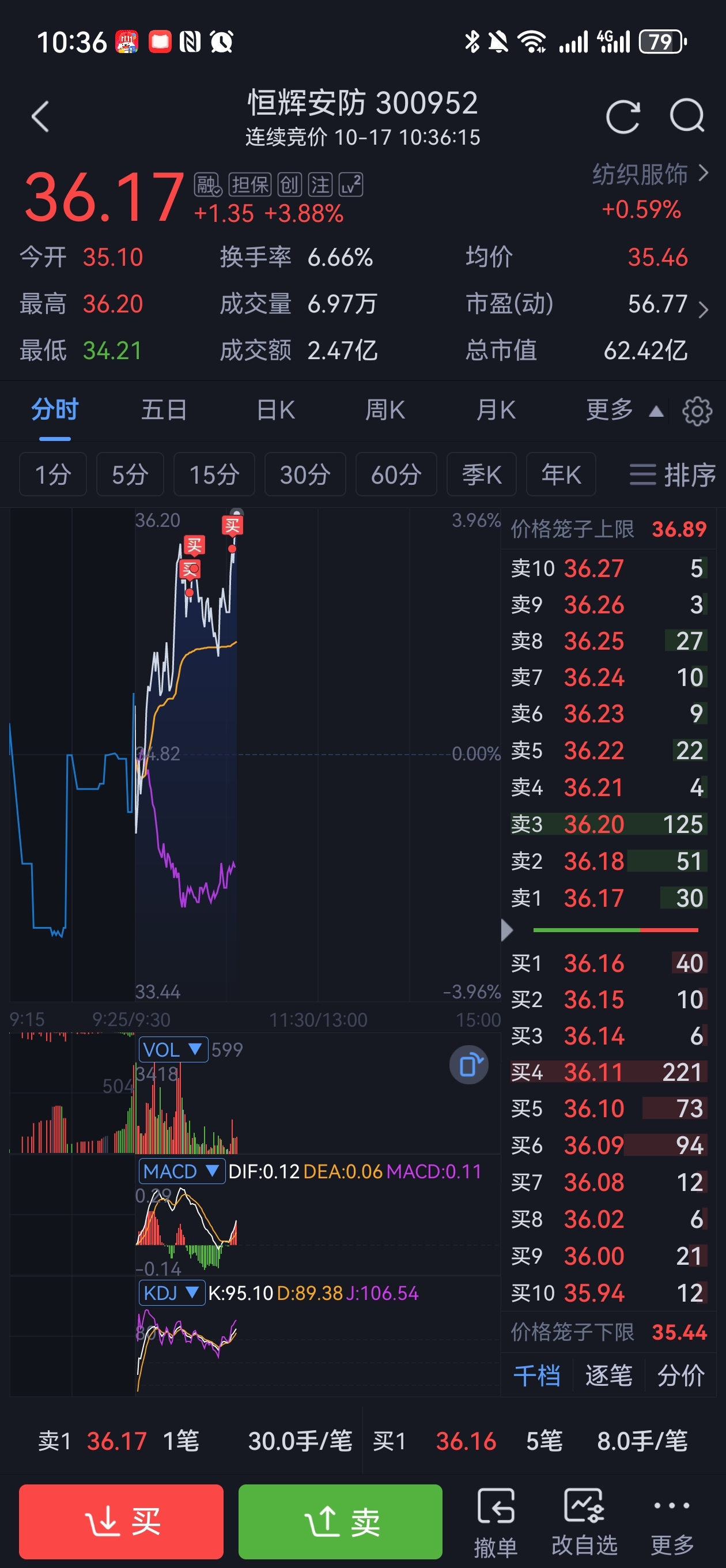The width and height of the screenshot is (726, 1568).
Task: Tap the battery 79 indicator
Action: tap(663, 42)
